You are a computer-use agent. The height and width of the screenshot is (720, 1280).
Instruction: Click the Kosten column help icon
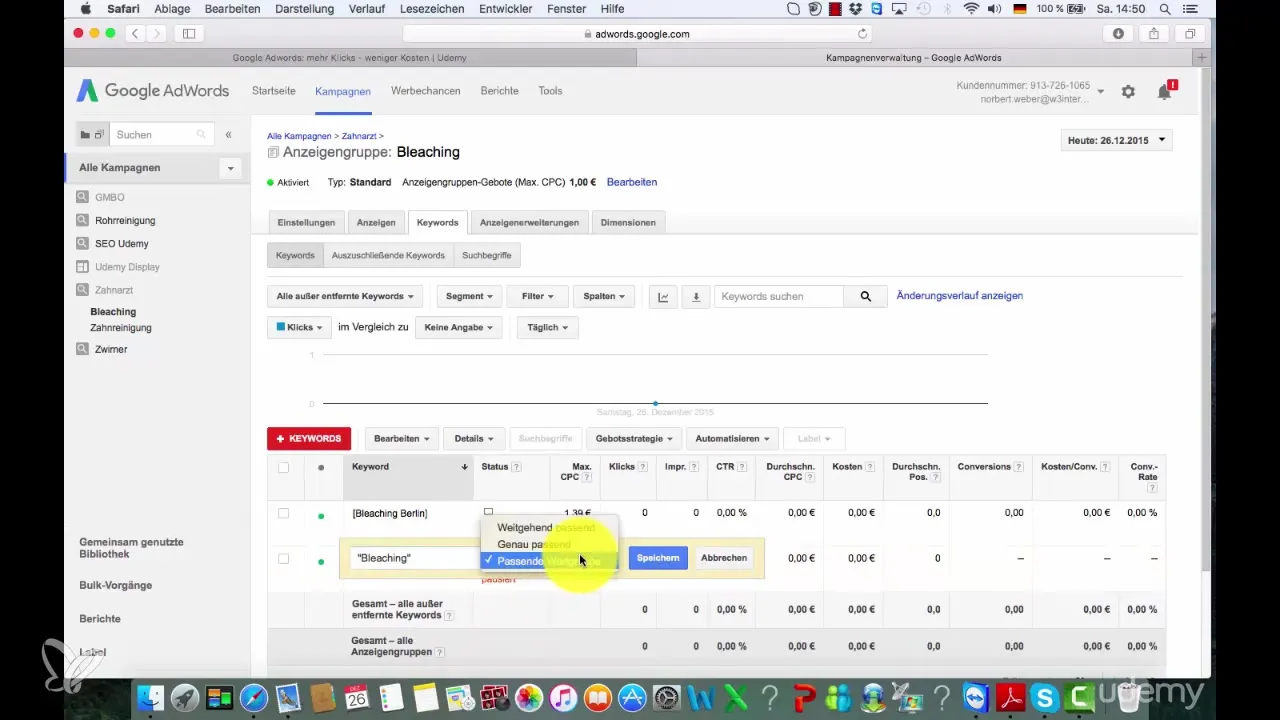871,467
